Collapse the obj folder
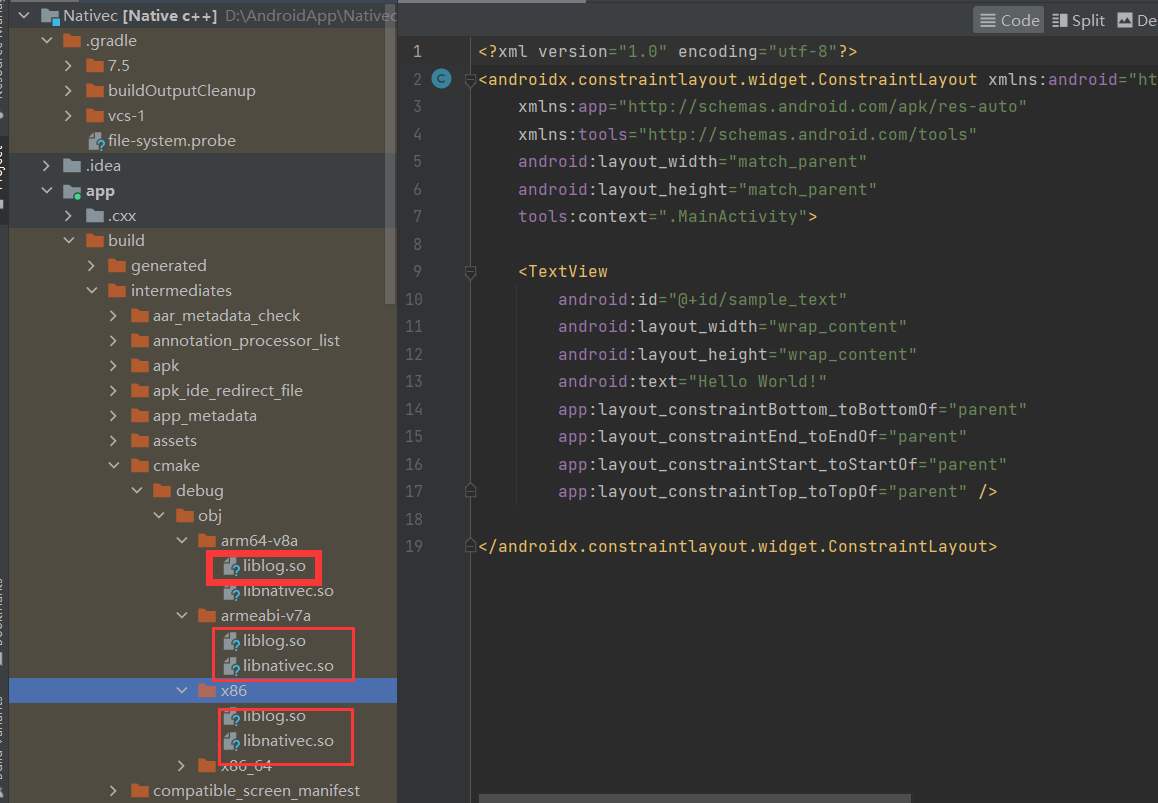Screen dimensions: 1158x803 coord(160,516)
